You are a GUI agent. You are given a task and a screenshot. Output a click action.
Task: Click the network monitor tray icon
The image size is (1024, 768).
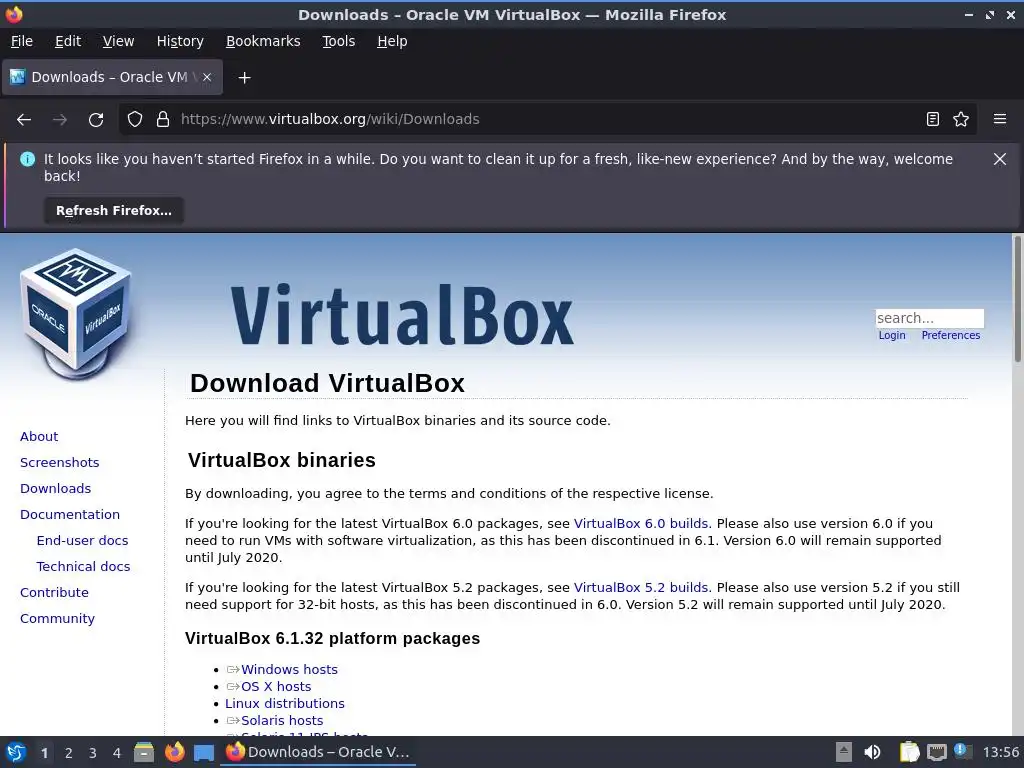click(x=936, y=752)
